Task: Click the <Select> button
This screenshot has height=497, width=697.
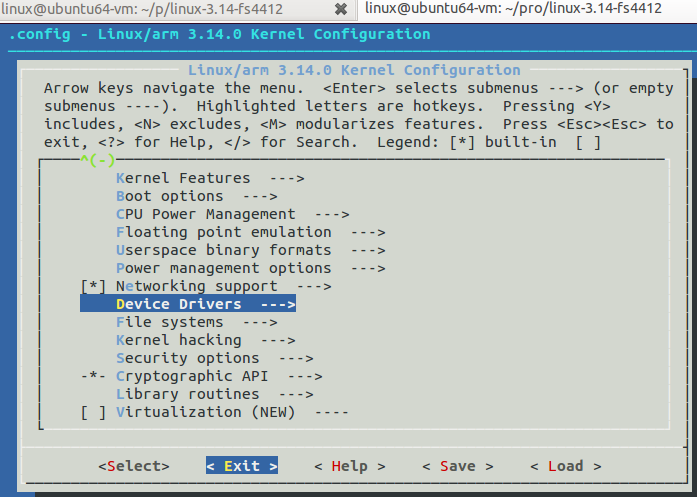Action: point(134,466)
